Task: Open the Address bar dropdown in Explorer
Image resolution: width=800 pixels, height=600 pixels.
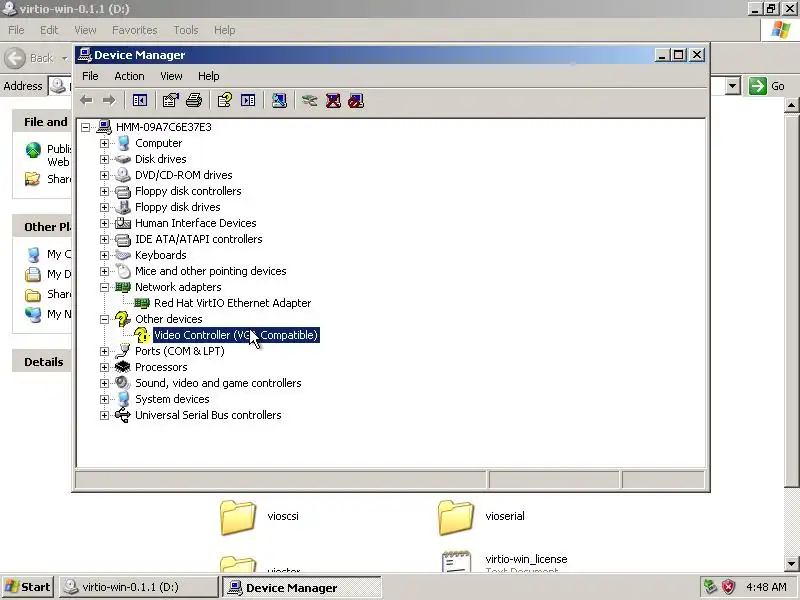Action: pyautogui.click(x=733, y=86)
